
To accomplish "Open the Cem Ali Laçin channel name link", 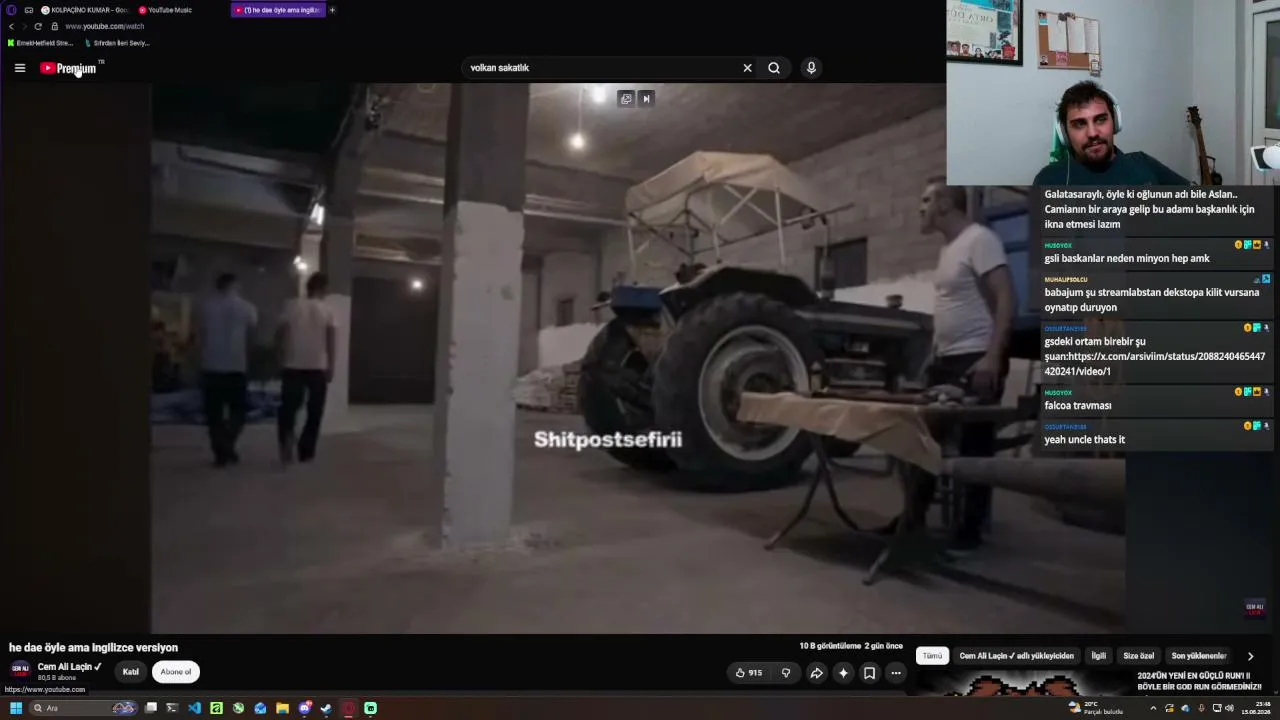I will click(x=69, y=667).
